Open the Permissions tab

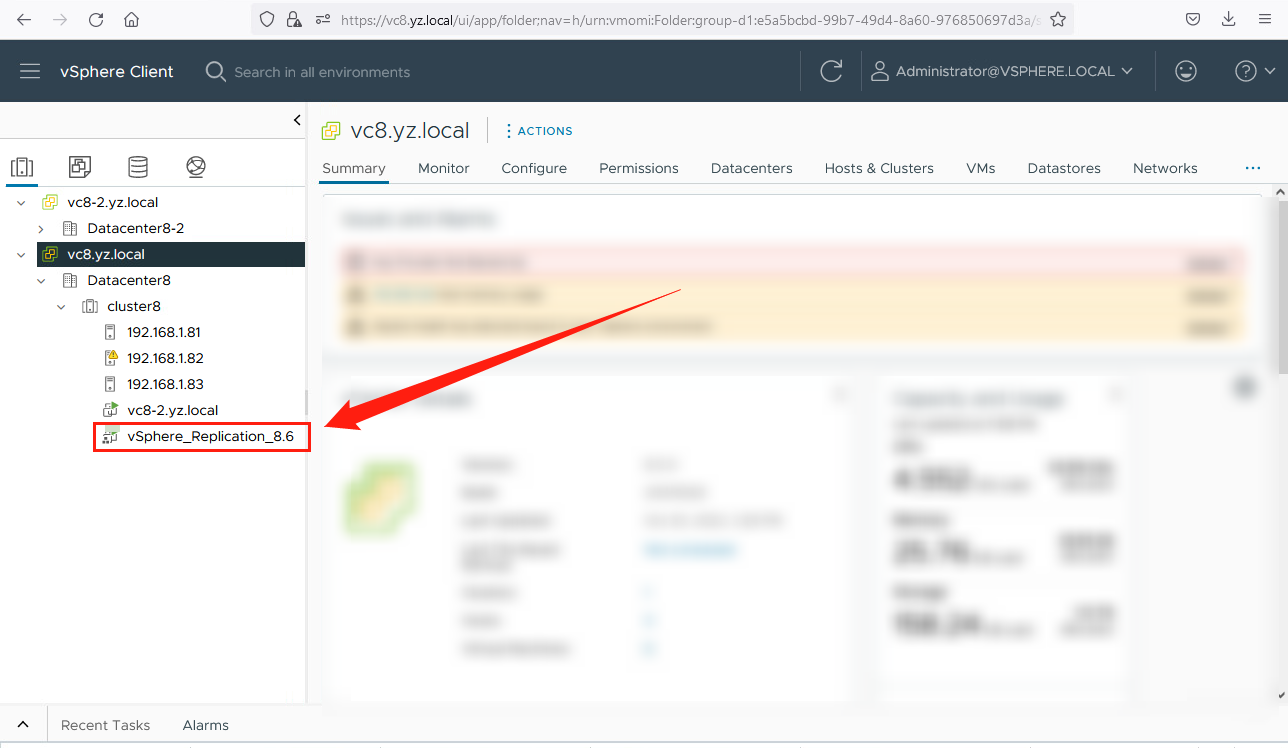point(639,168)
